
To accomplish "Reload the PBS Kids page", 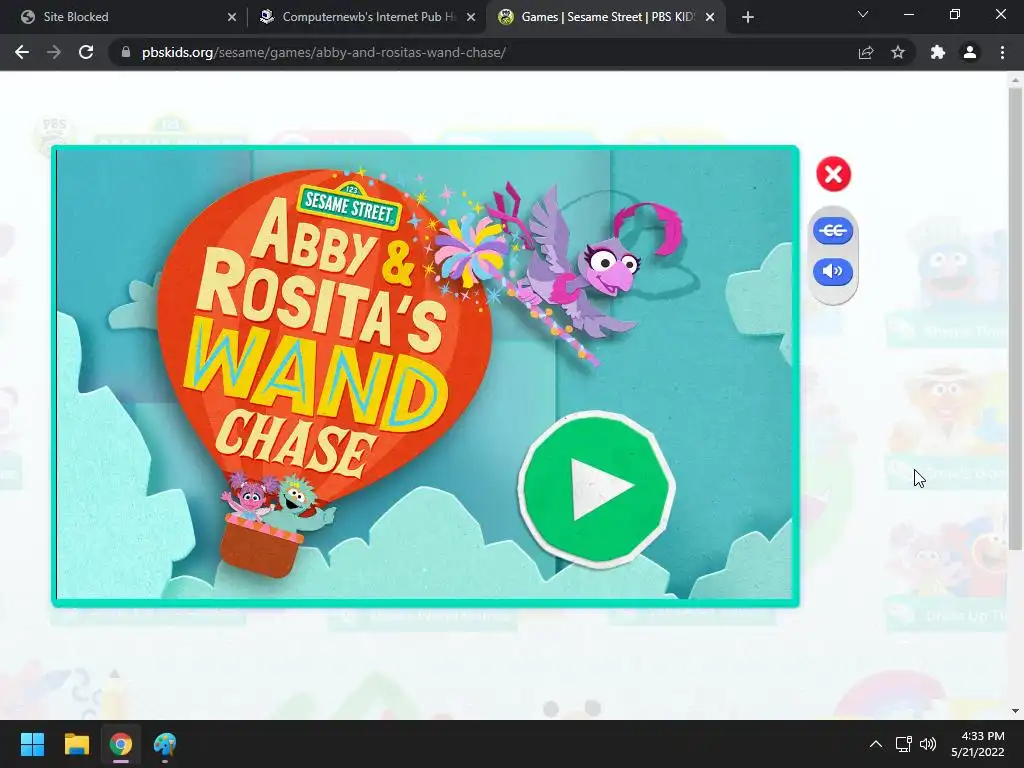I will click(86, 52).
